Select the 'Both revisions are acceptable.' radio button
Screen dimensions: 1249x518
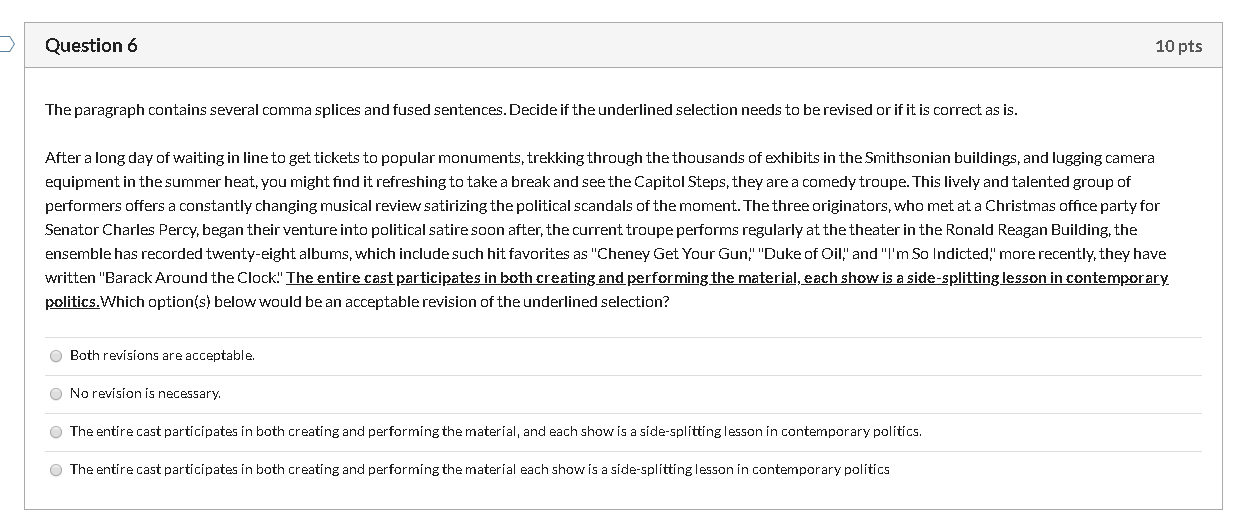point(56,355)
